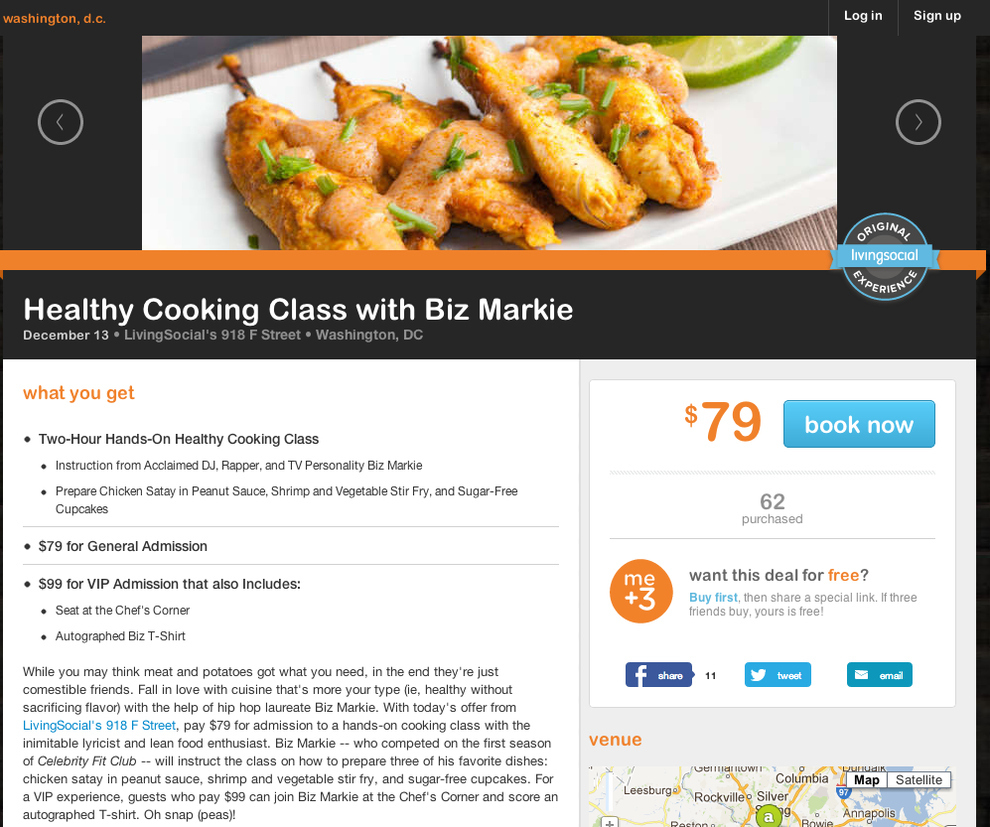Click the LivingSocial Original Experience badge
The image size is (990, 827).
[885, 256]
